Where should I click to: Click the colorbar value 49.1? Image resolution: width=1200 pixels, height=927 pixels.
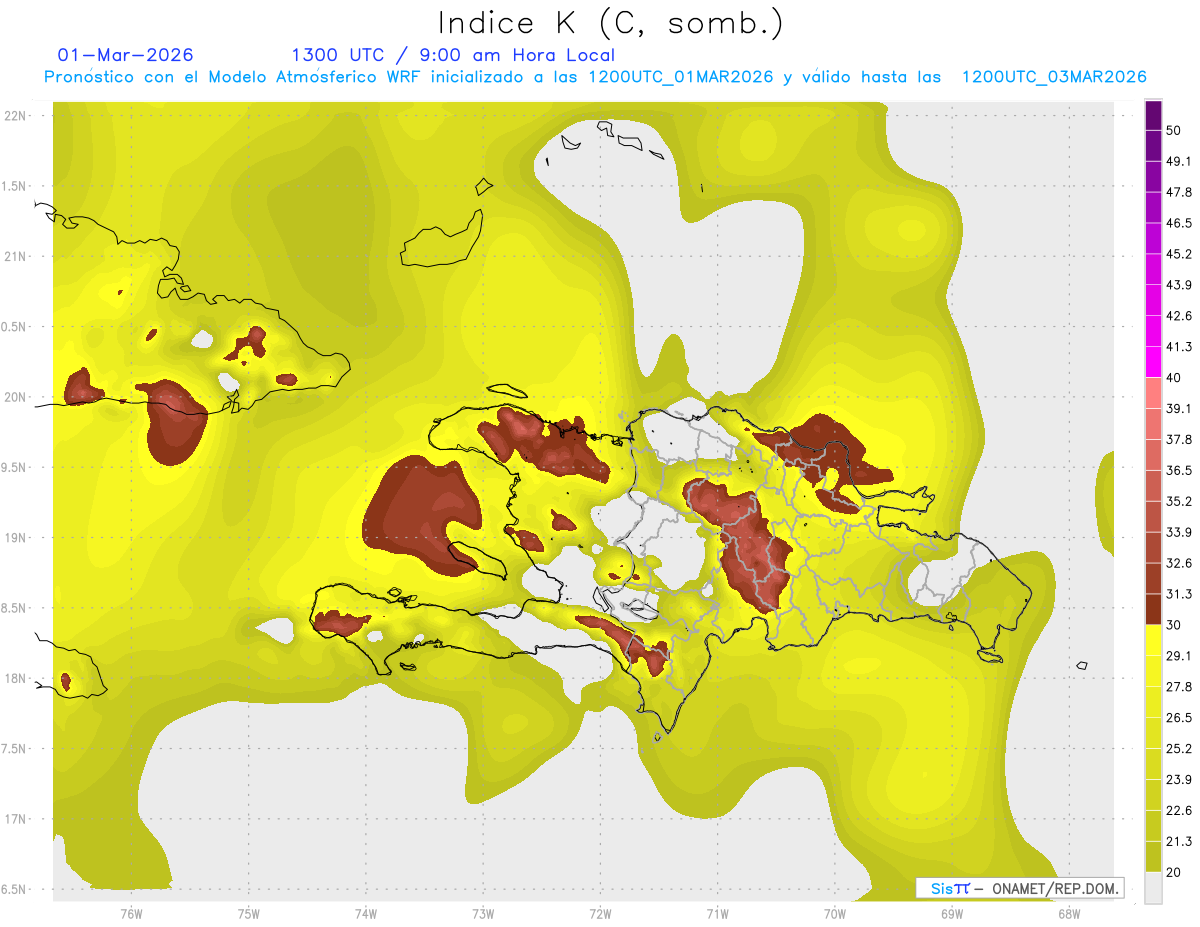(1179, 161)
